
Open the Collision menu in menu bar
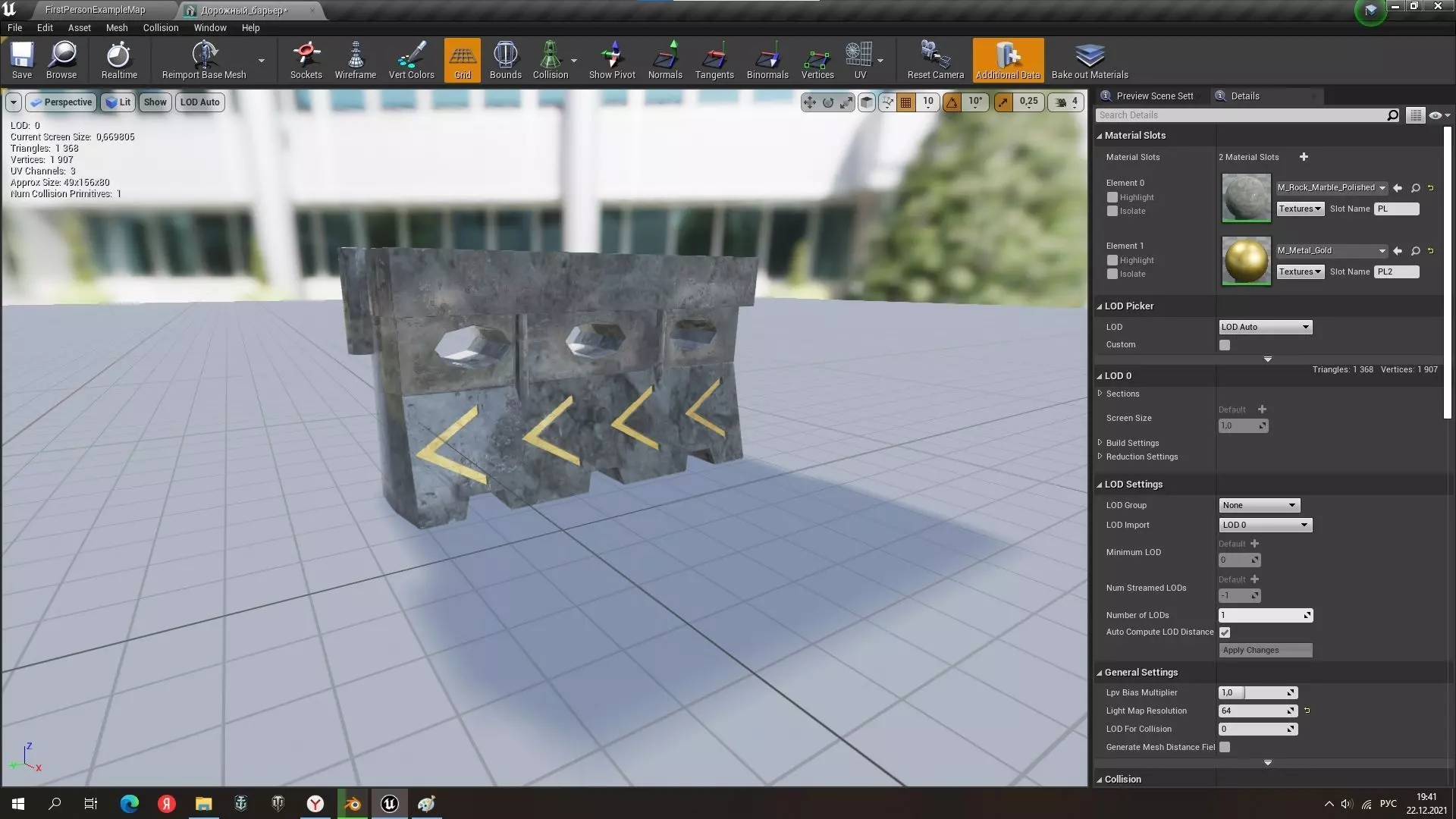160,27
